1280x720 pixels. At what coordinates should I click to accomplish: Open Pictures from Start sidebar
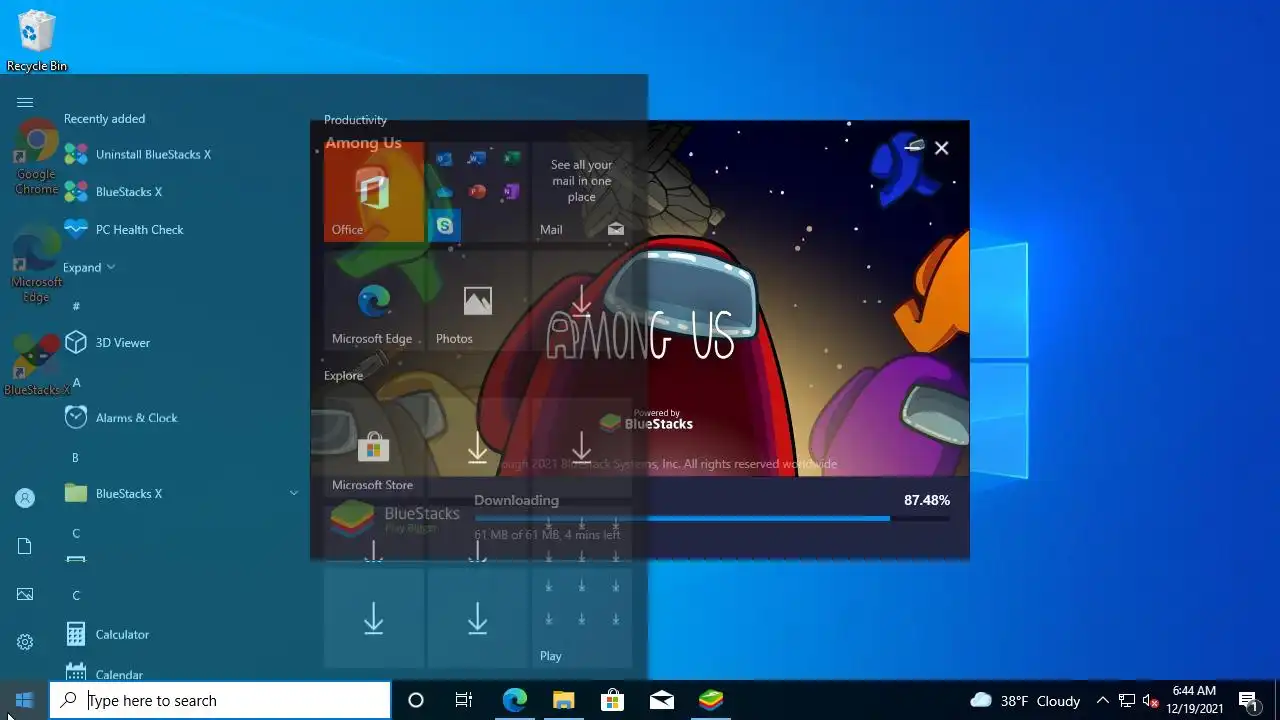[25, 594]
